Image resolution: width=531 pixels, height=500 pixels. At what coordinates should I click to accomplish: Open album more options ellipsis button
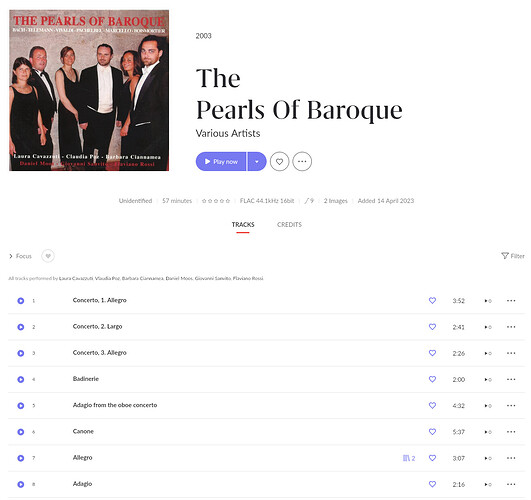tap(302, 162)
